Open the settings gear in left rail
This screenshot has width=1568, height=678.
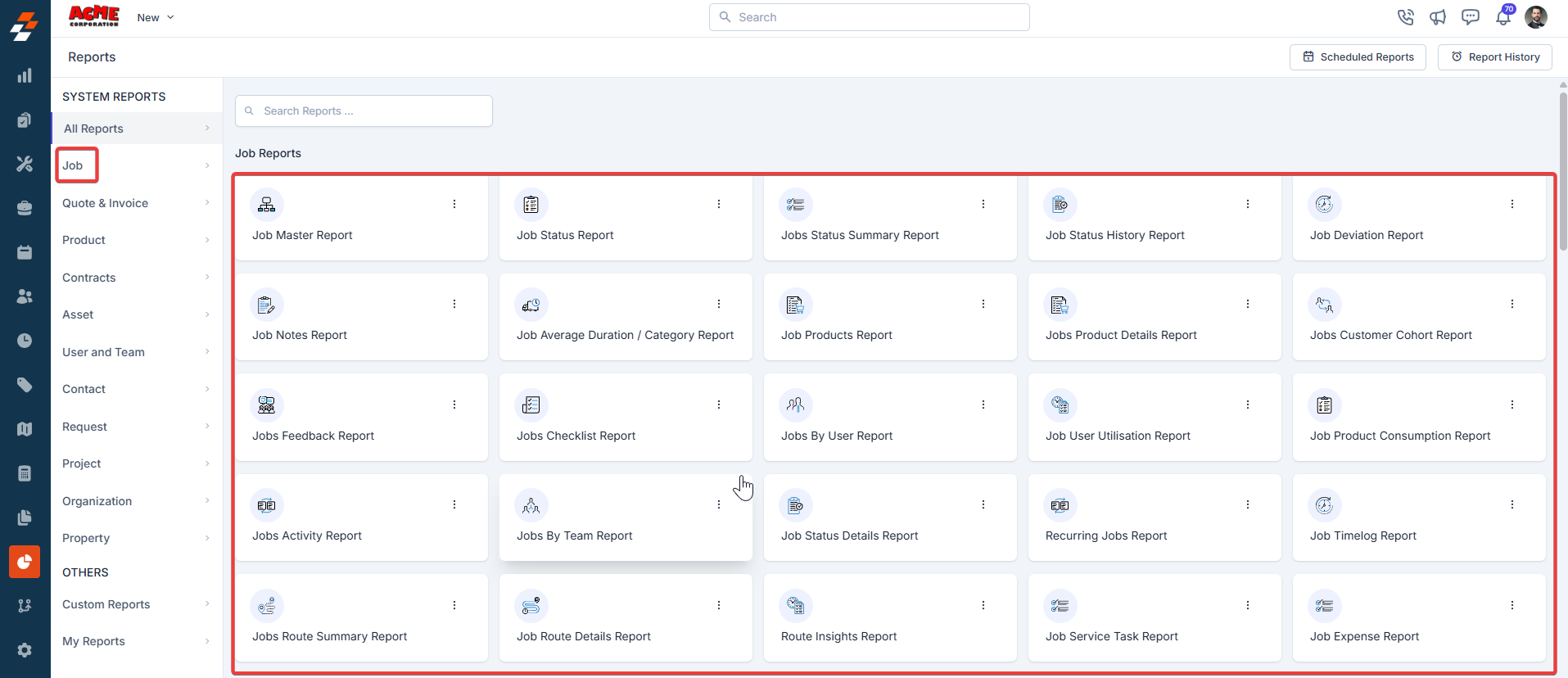click(25, 650)
